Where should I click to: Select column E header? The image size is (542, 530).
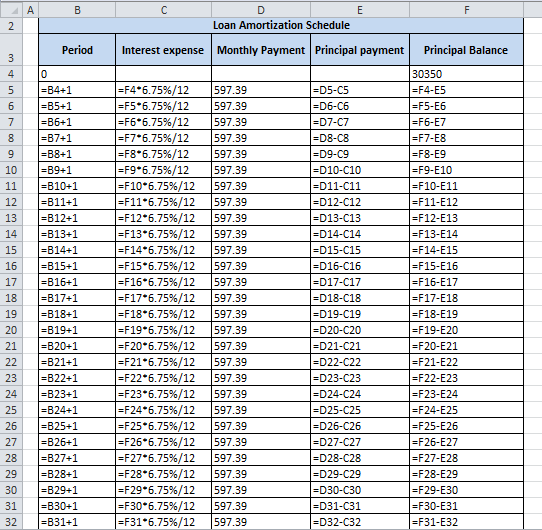point(360,10)
